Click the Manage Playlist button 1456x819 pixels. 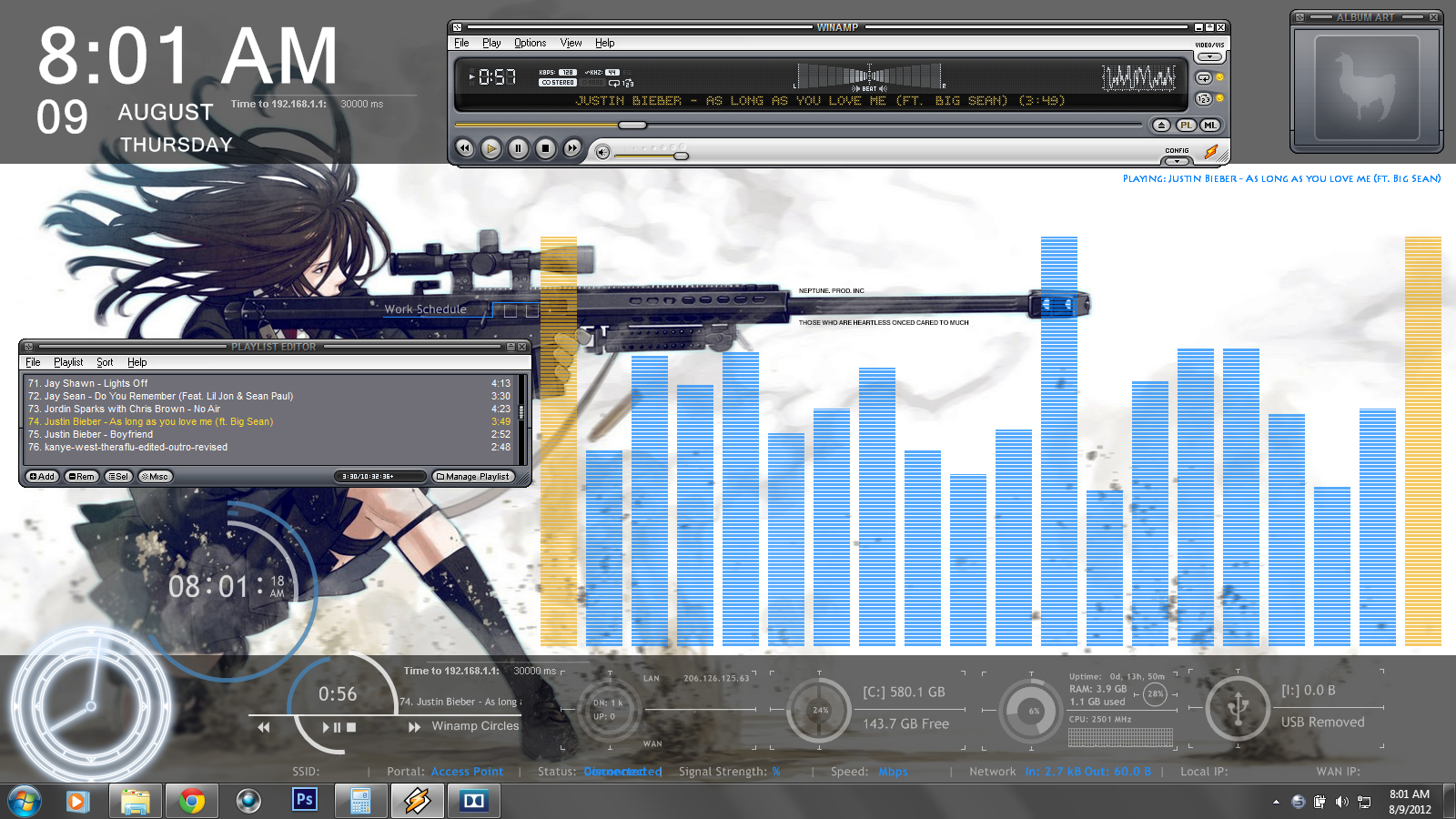coord(472,477)
